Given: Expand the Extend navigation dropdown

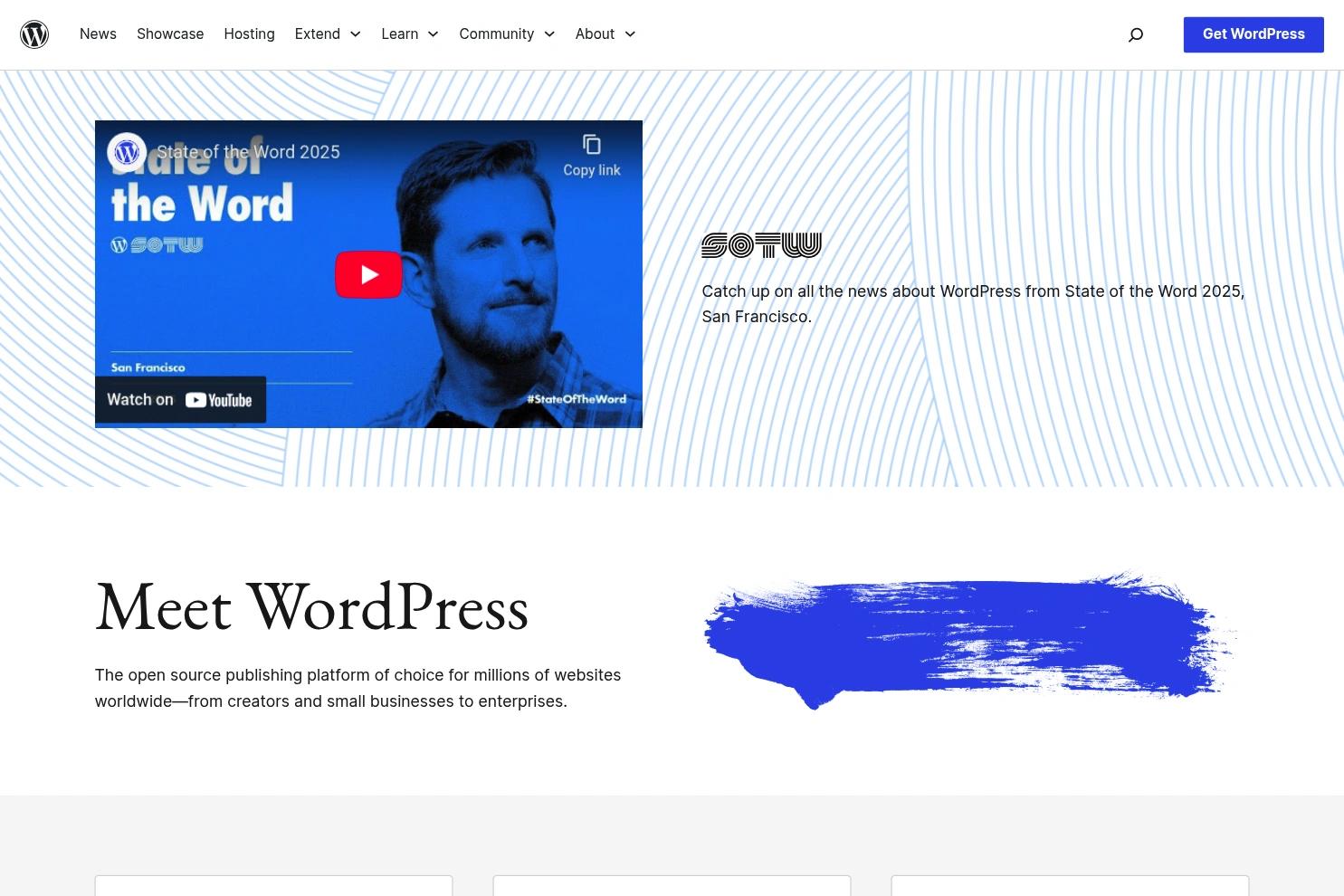Looking at the screenshot, I should click(x=355, y=34).
